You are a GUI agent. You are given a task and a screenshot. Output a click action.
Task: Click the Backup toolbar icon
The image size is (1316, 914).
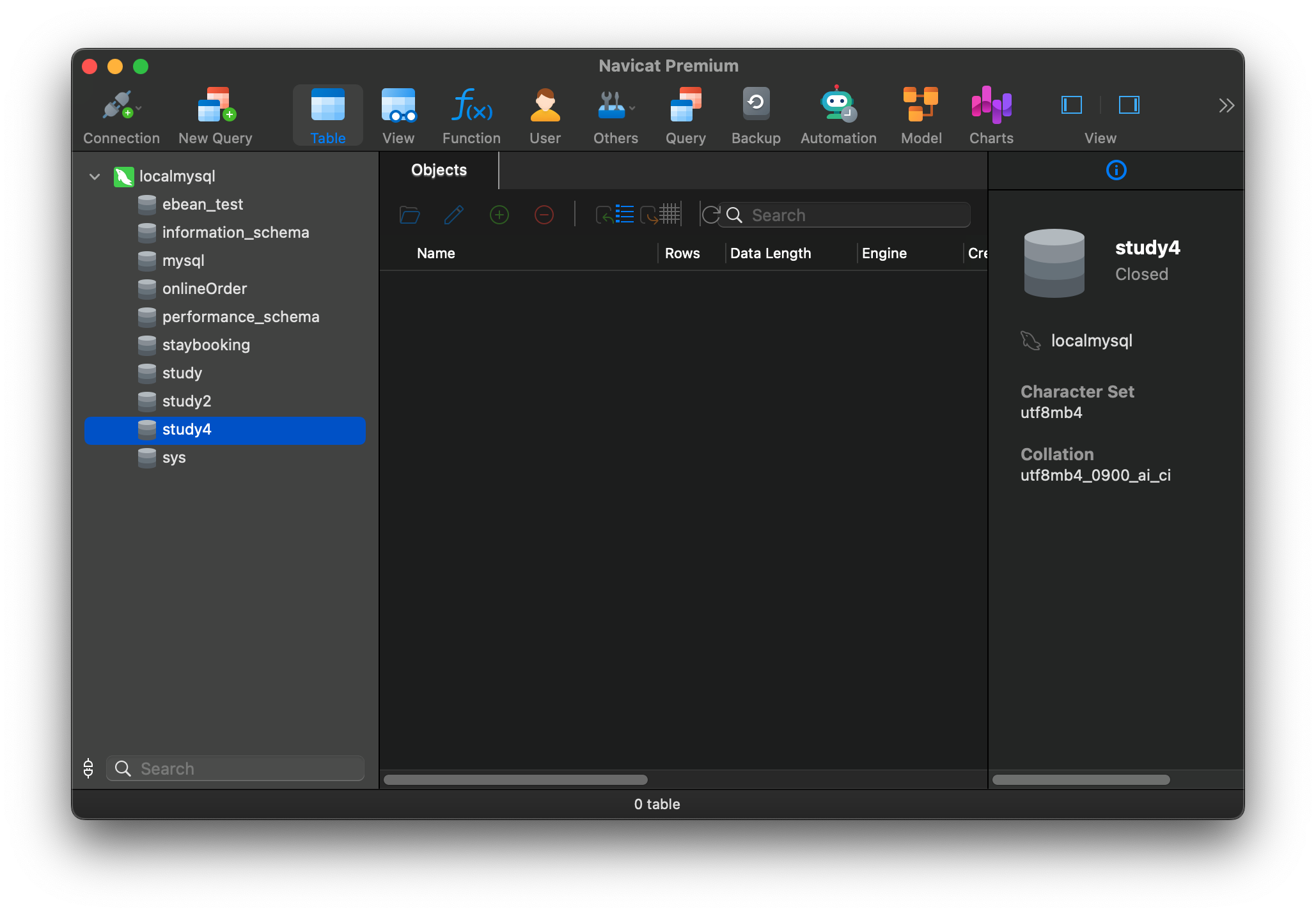point(755,115)
